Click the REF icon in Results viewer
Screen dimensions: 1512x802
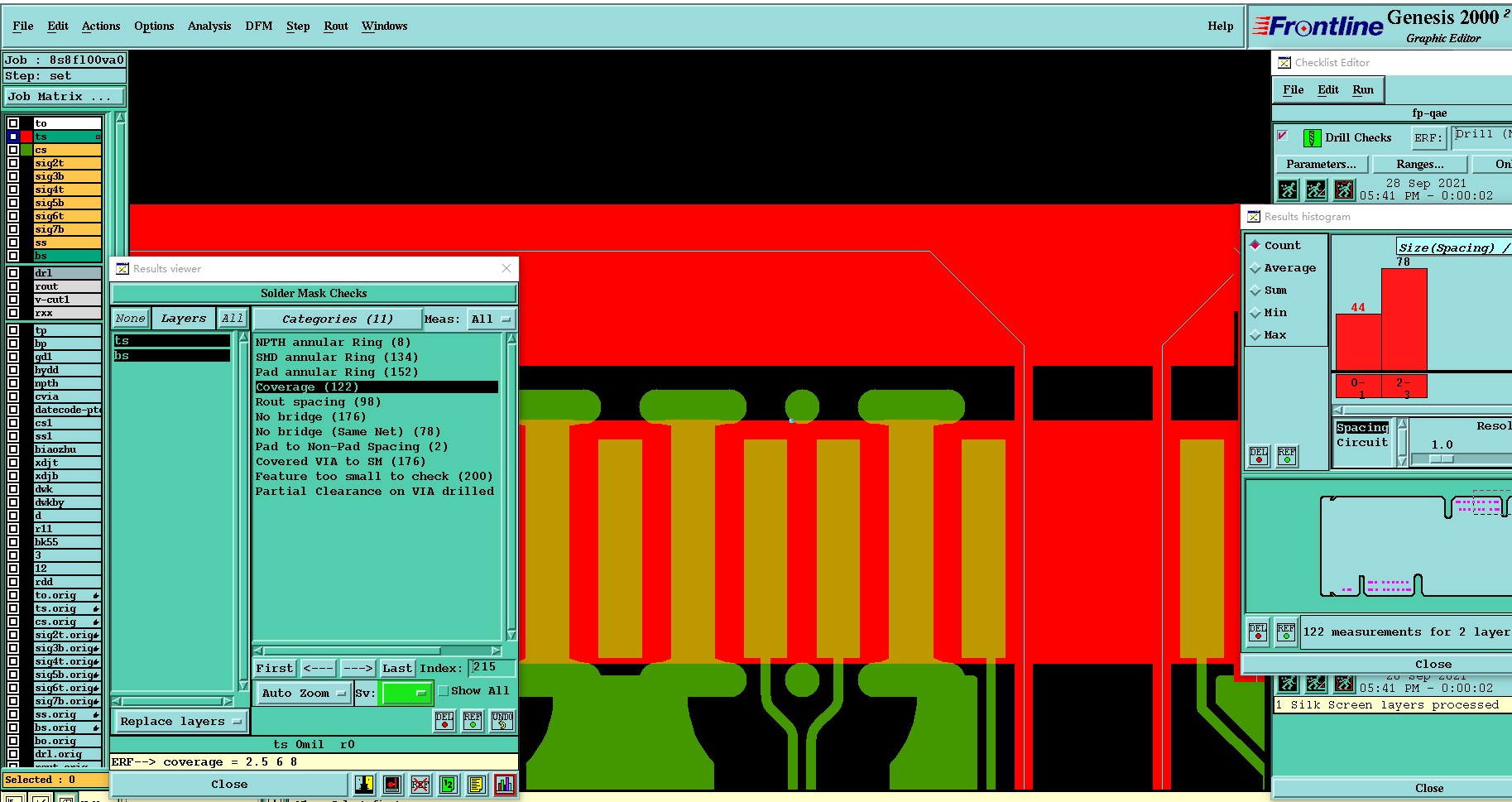(x=473, y=721)
